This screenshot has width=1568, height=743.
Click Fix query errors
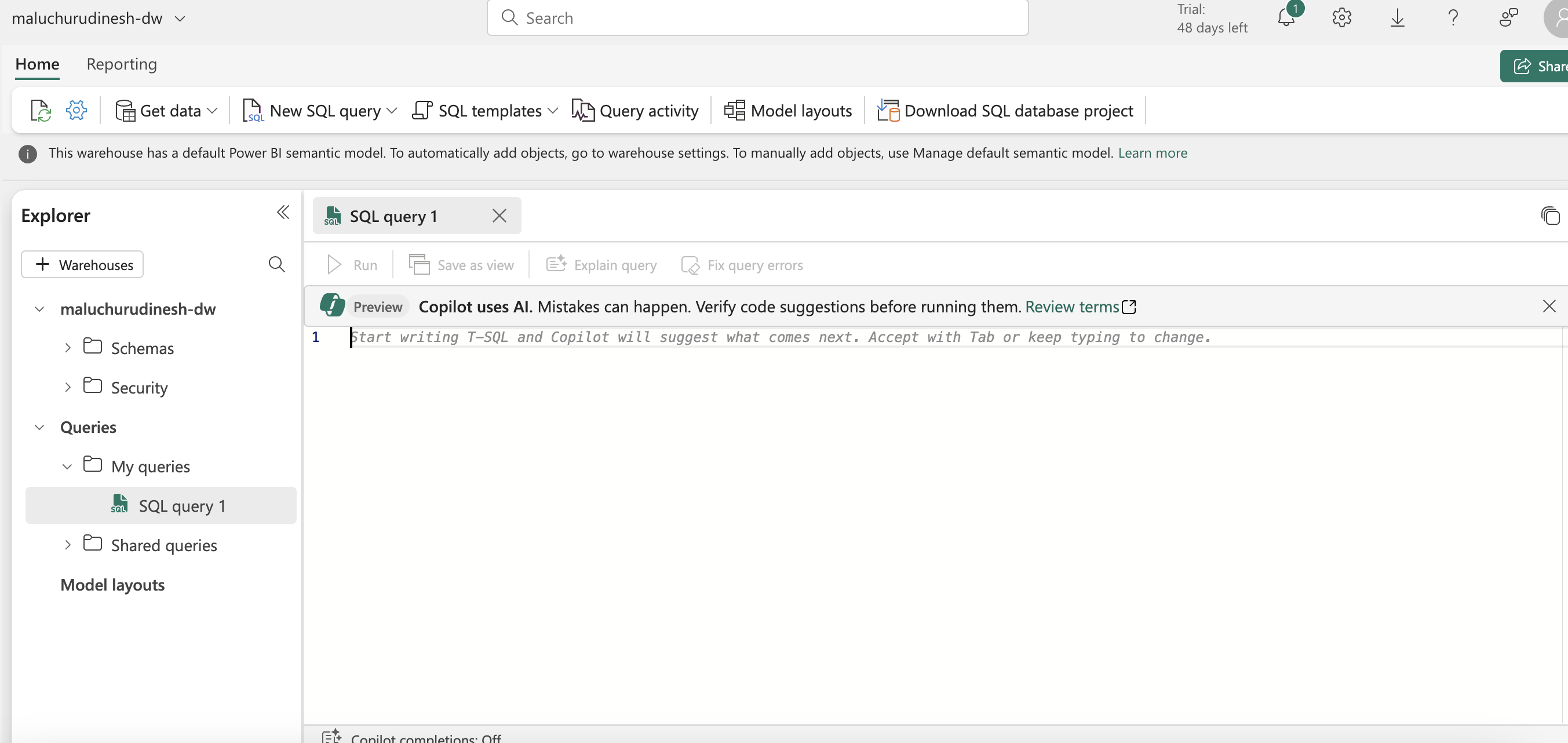(742, 265)
